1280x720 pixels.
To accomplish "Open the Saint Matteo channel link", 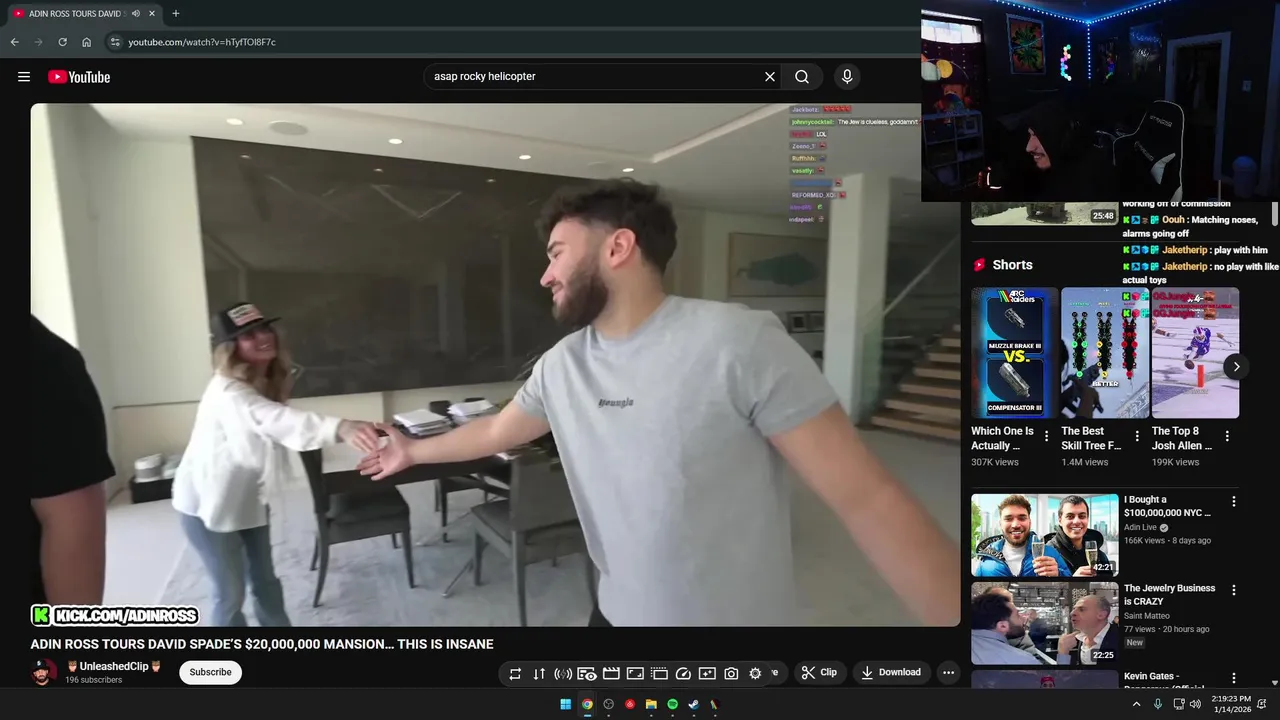I will click(1147, 616).
